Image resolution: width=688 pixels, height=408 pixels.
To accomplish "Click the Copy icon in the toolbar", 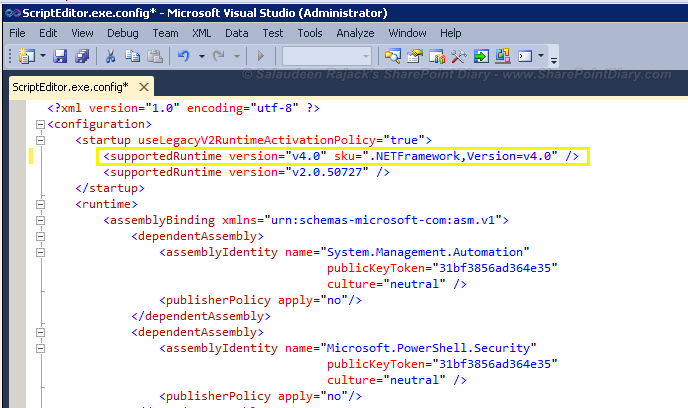I will 132,56.
